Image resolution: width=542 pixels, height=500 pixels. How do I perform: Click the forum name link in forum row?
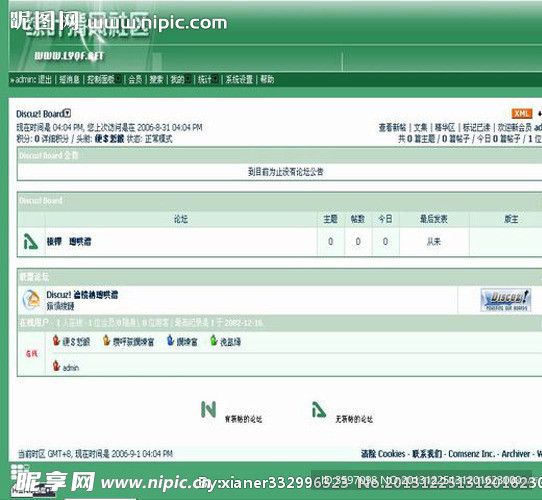tap(69, 241)
